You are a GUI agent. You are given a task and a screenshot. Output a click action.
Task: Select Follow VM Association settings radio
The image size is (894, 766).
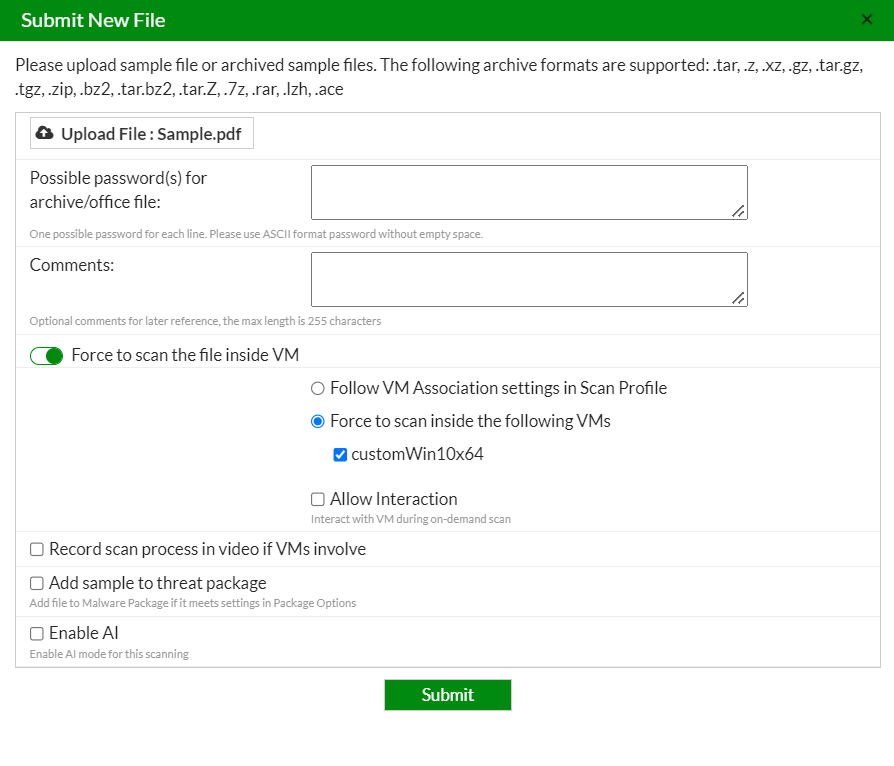tap(318, 388)
